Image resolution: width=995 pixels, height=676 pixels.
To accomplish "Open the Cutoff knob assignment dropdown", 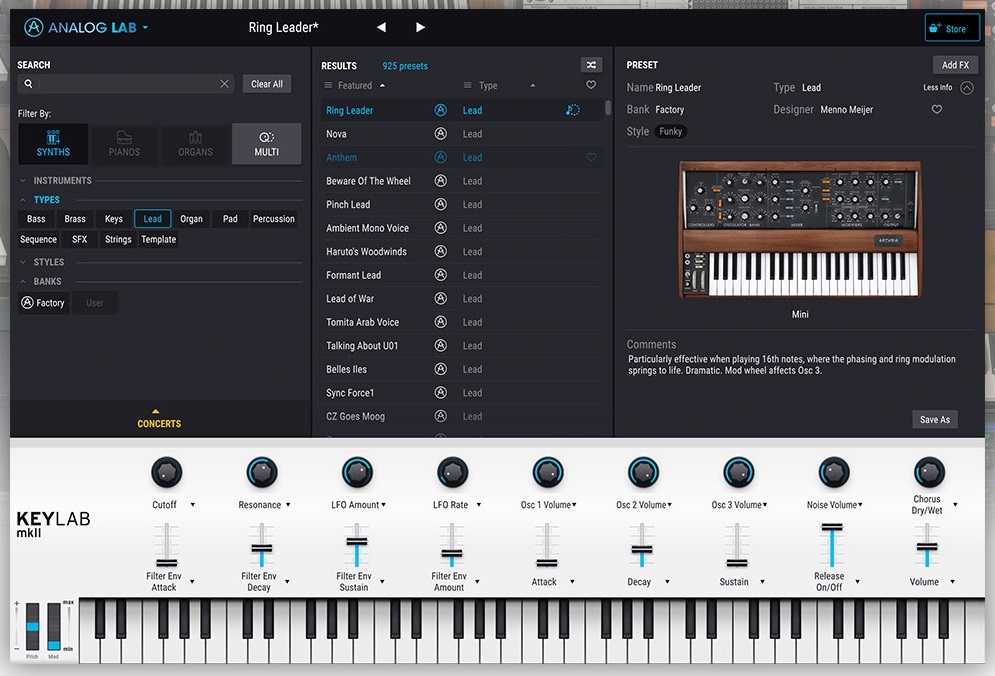I will tap(192, 505).
